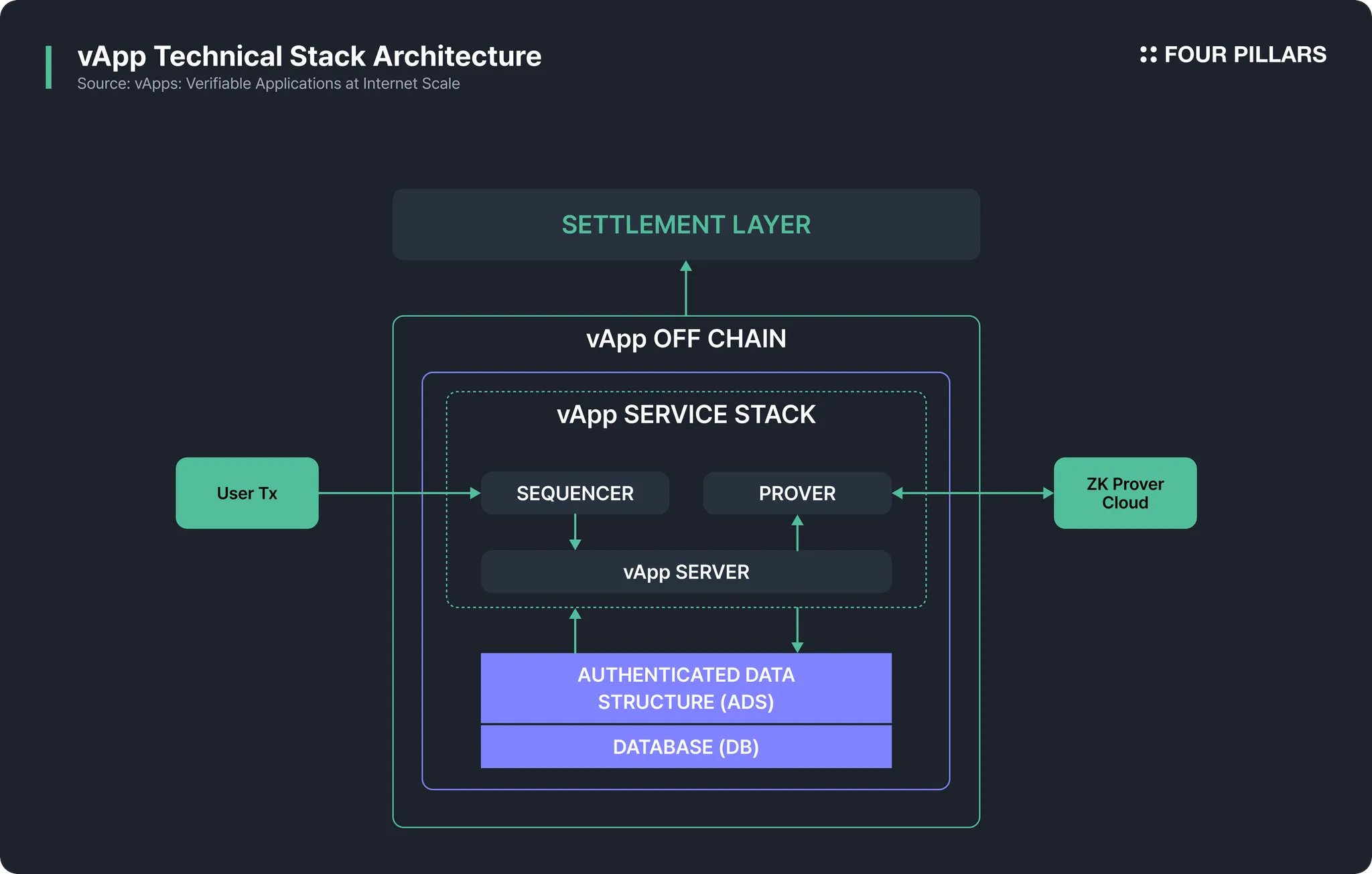Select the green arrow pointing to SETTLEMENT LAYER
Viewport: 1372px width, 874px height.
(x=686, y=288)
